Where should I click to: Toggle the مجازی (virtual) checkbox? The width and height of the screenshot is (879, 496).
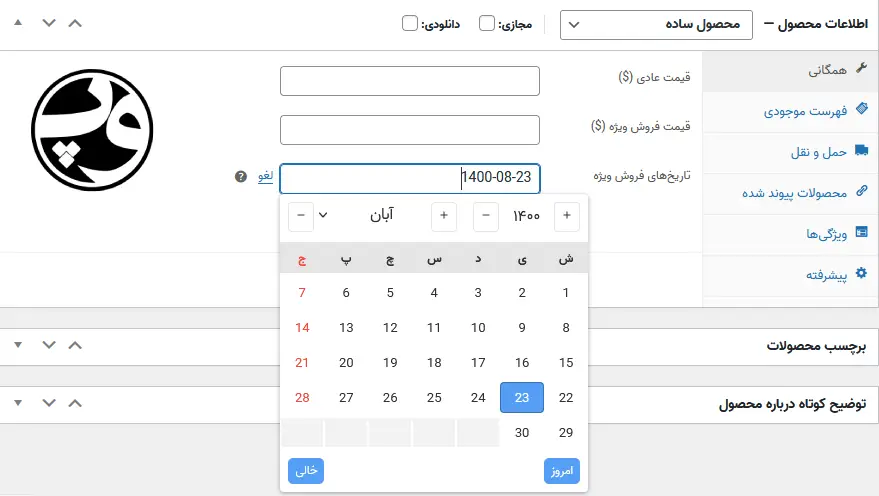pyautogui.click(x=487, y=23)
